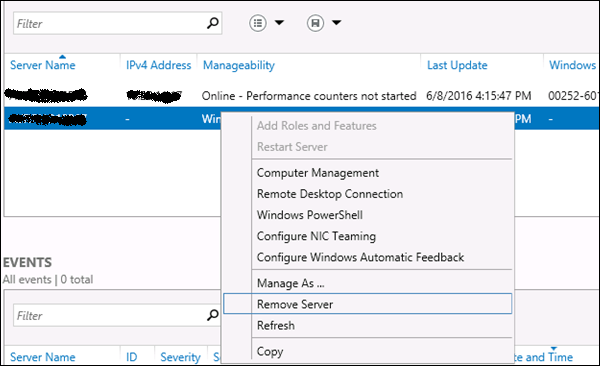
Task: Expand the save query dropdown arrow
Action: coord(336,23)
